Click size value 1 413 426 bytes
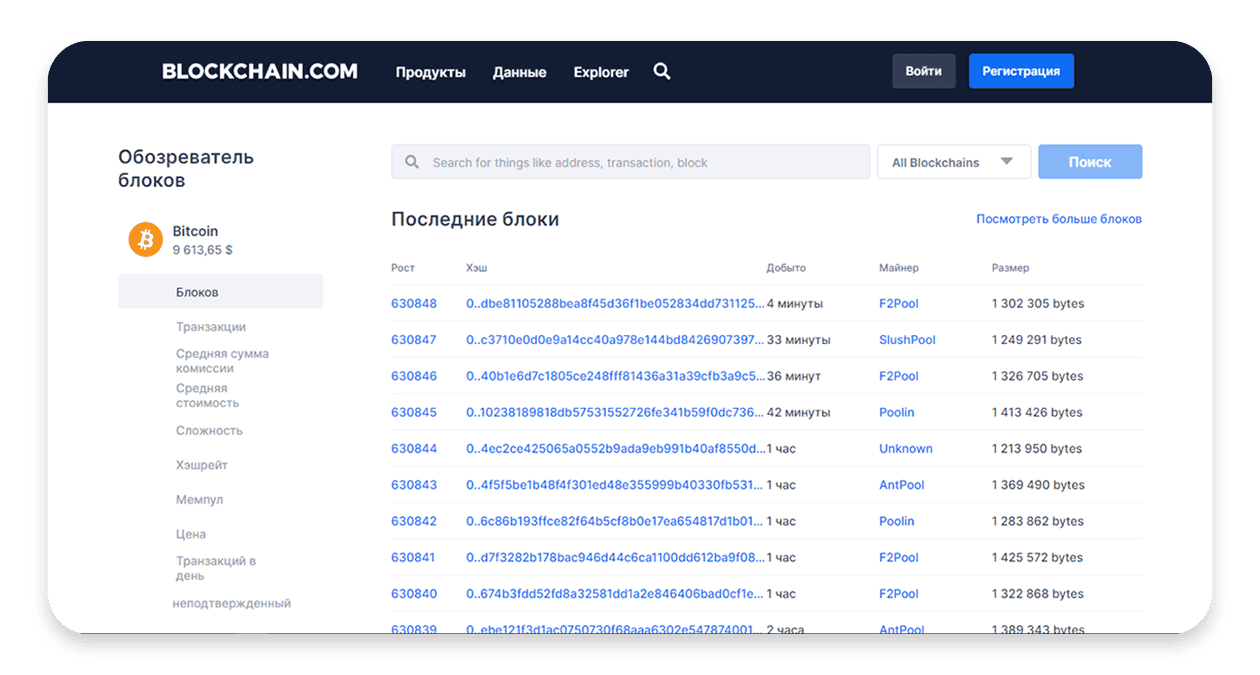 coord(1038,412)
